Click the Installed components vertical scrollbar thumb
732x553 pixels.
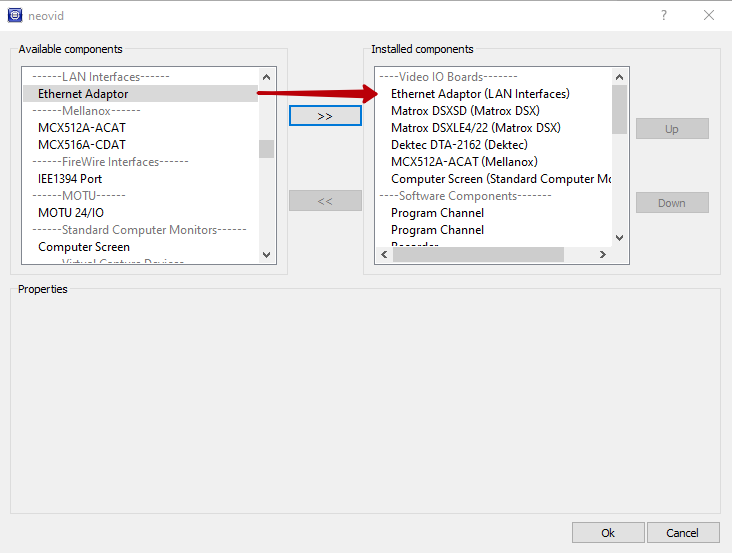(x=619, y=109)
